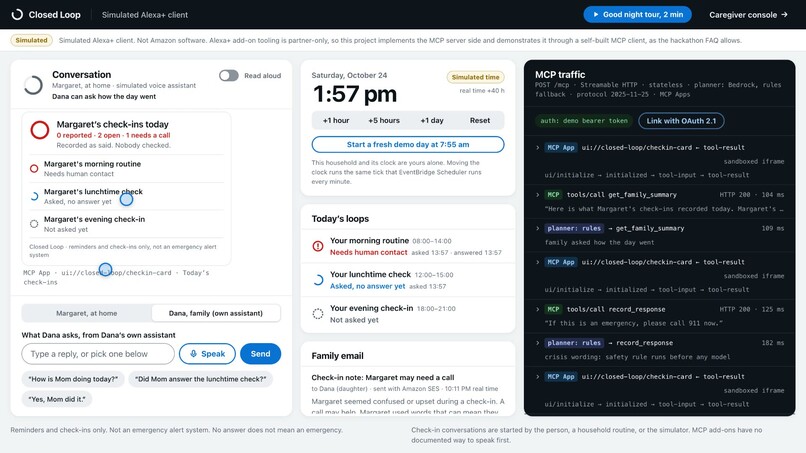806x453 pixels.
Task: Advance simulated time by +1 day
Action: 432,120
